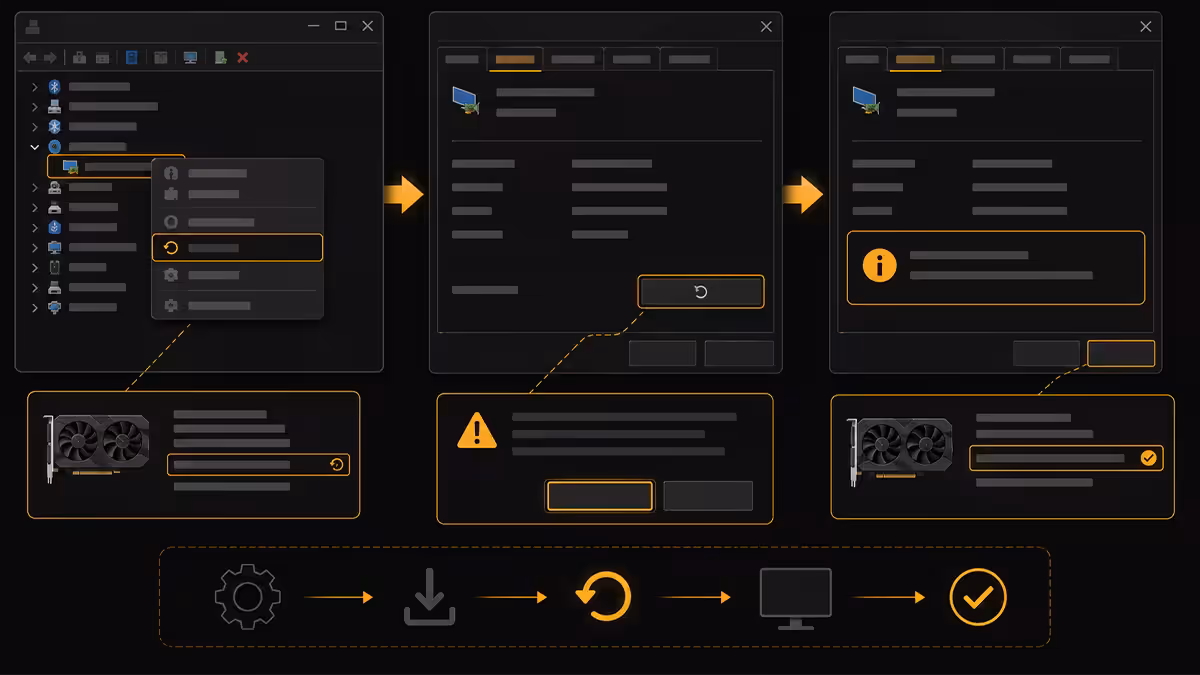
Task: Switch to the last tab in the middle window
Action: [689, 59]
